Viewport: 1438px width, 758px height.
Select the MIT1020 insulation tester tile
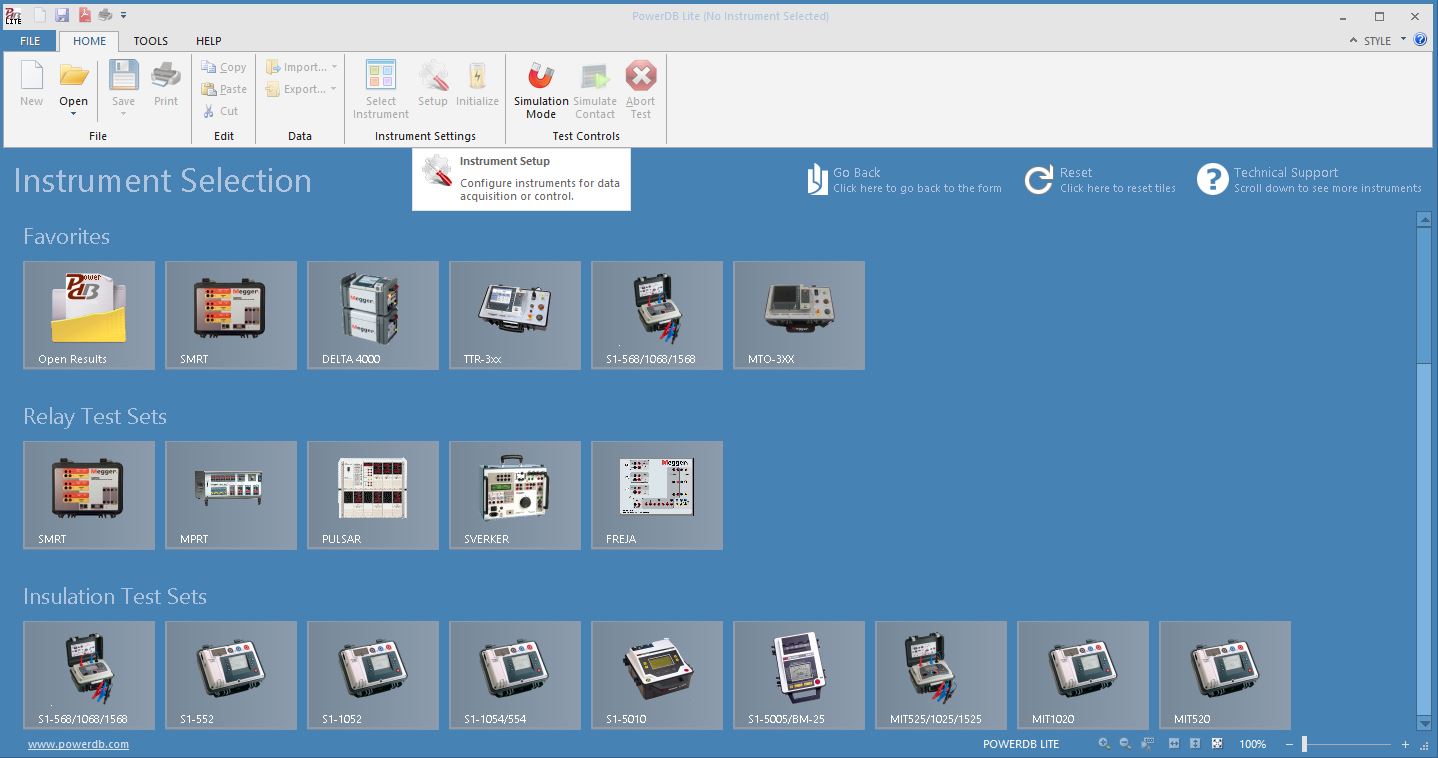pyautogui.click(x=1082, y=675)
